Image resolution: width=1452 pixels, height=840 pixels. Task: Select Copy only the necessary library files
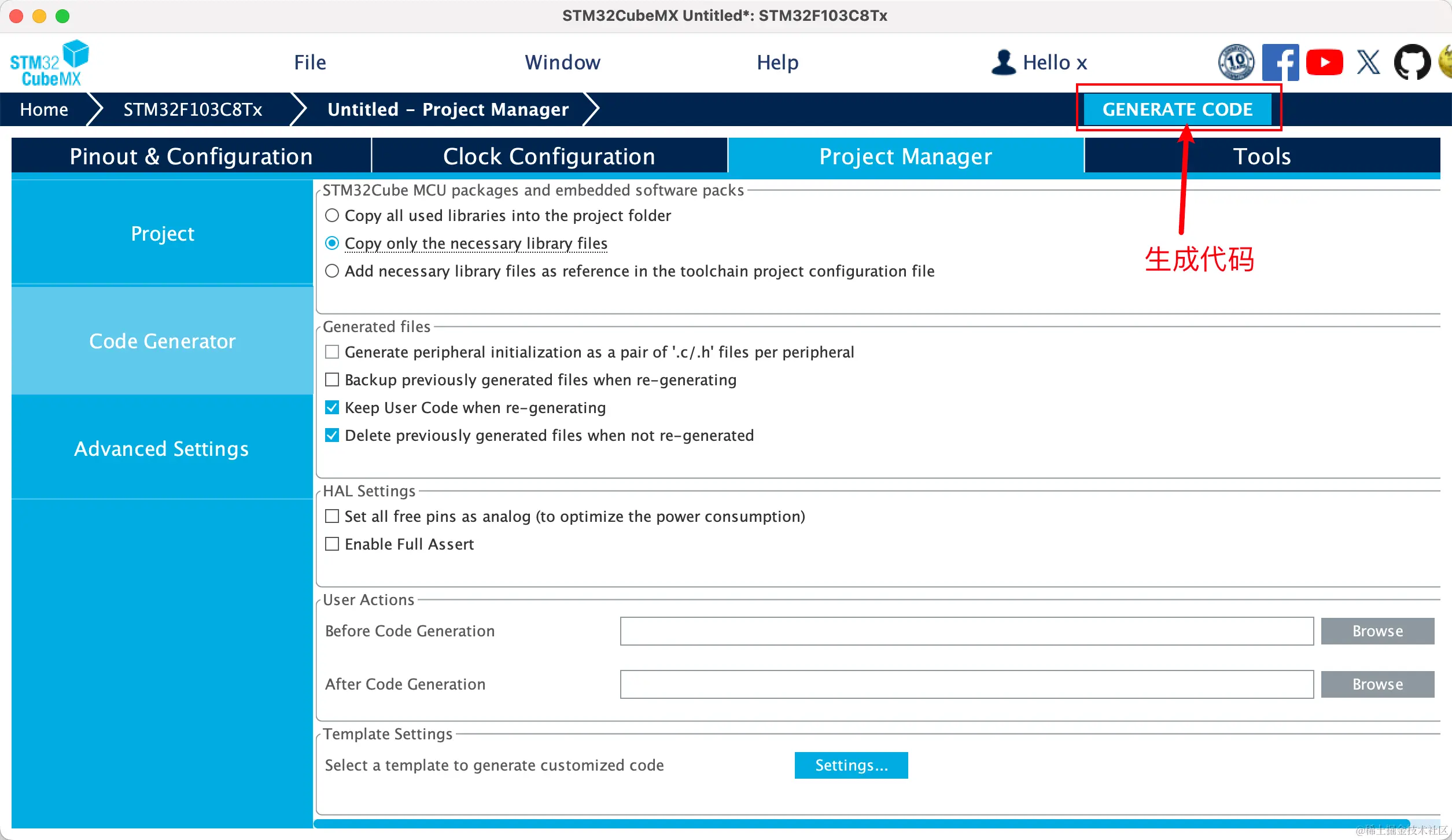(332, 243)
